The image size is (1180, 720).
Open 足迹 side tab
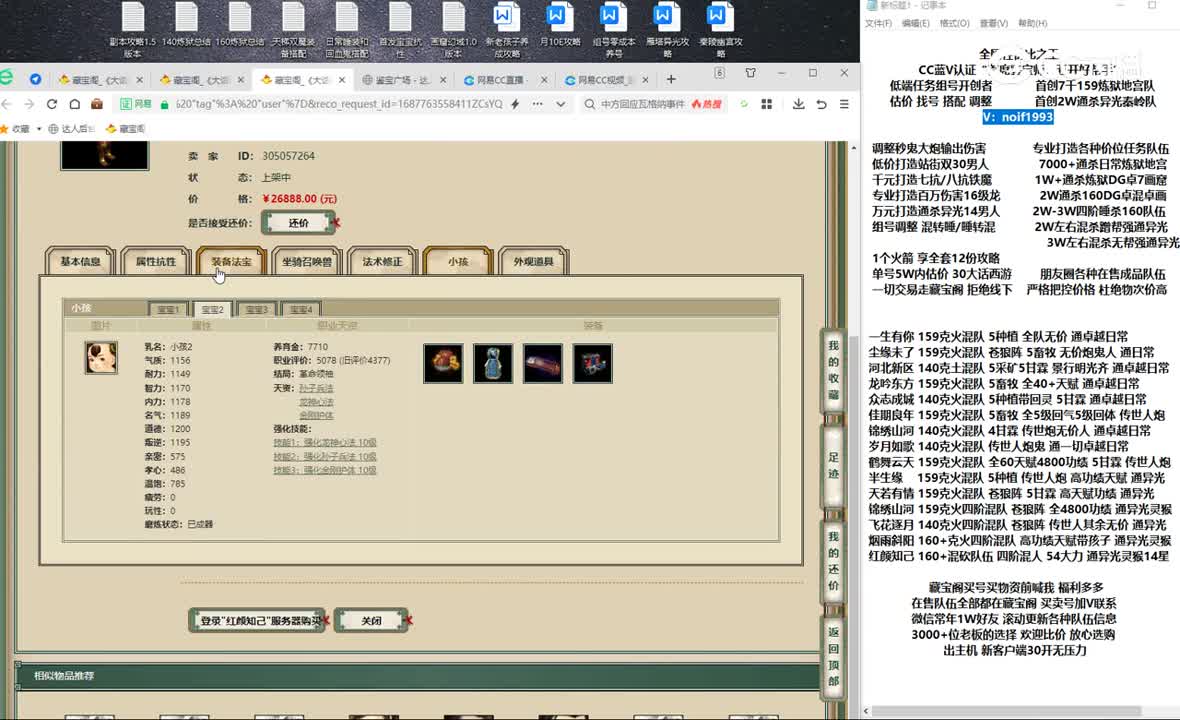point(833,465)
